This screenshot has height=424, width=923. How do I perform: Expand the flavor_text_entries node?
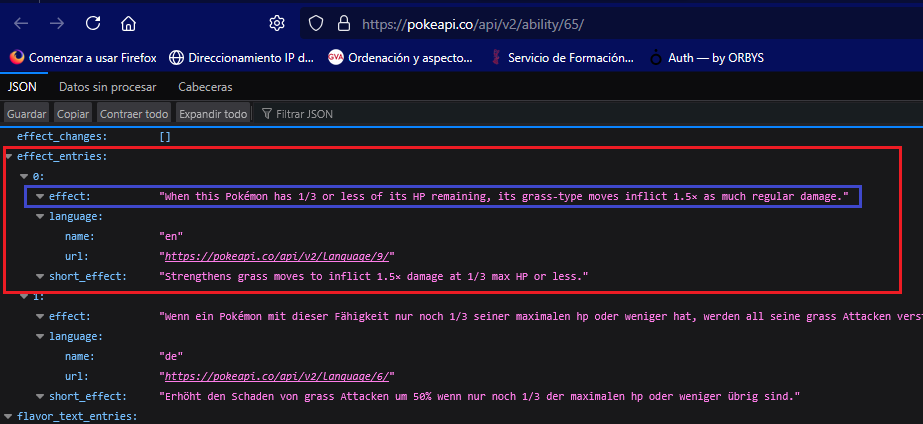pos(9,417)
